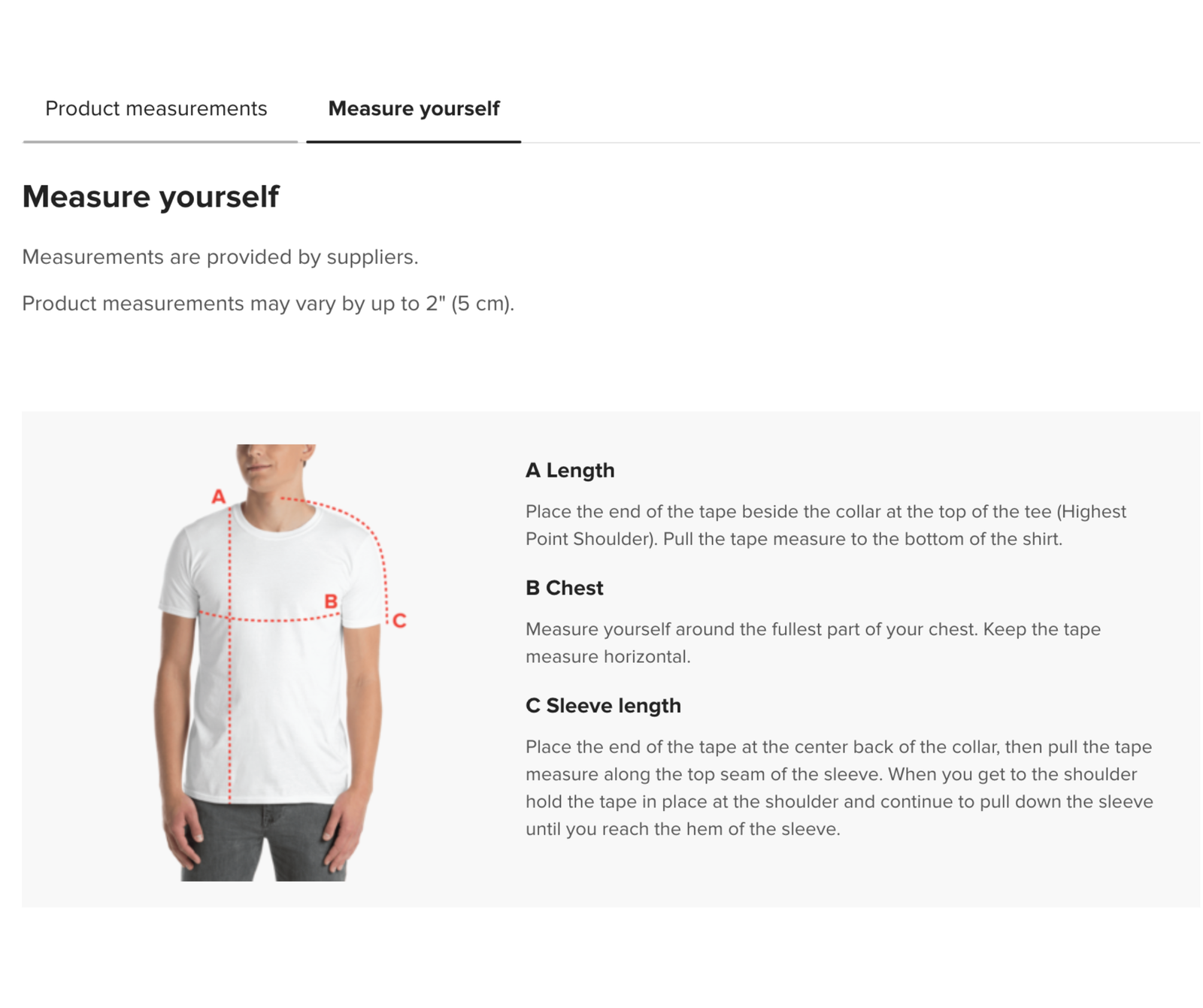This screenshot has width=1203, height=1008.
Task: Switch to the Product measurements tab
Action: [156, 109]
